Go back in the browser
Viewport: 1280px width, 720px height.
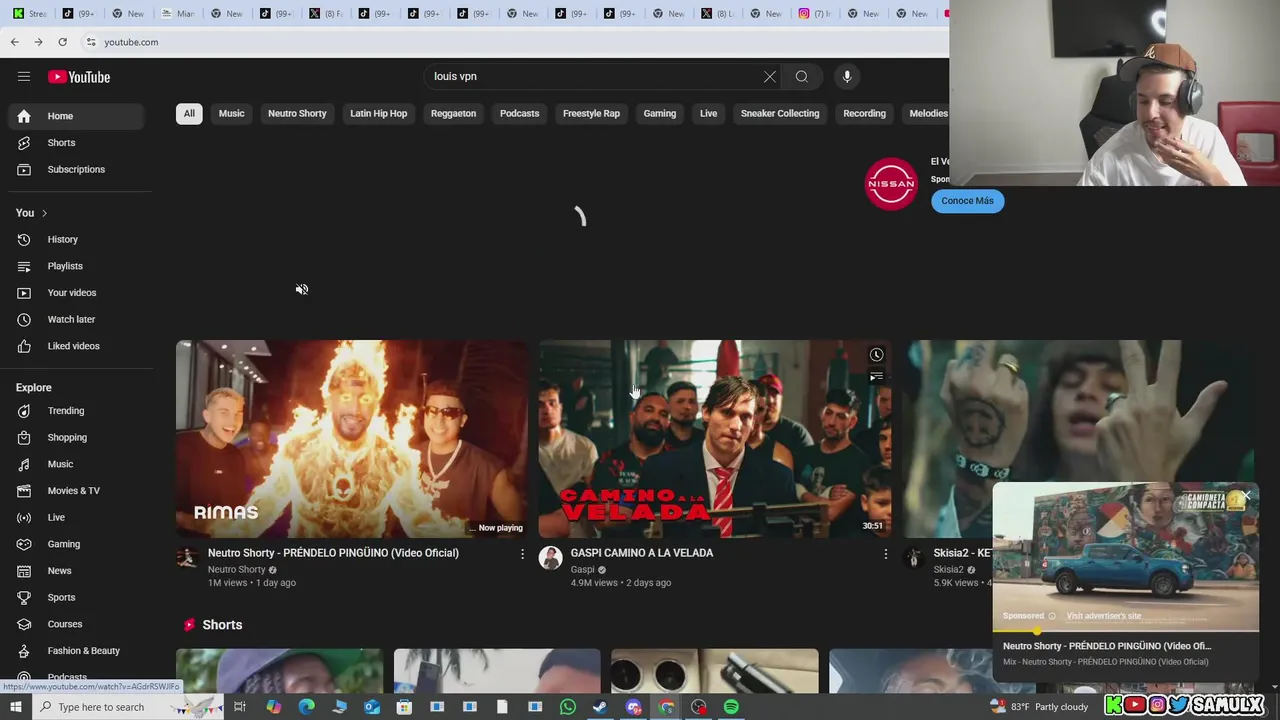tap(14, 42)
